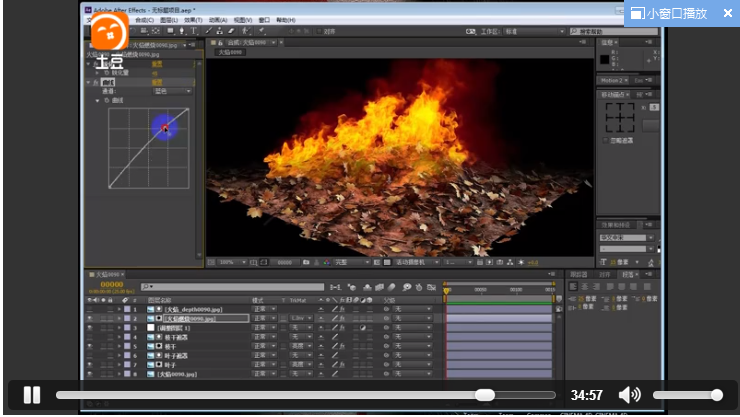Select the Clone Stamp tool

click(219, 31)
